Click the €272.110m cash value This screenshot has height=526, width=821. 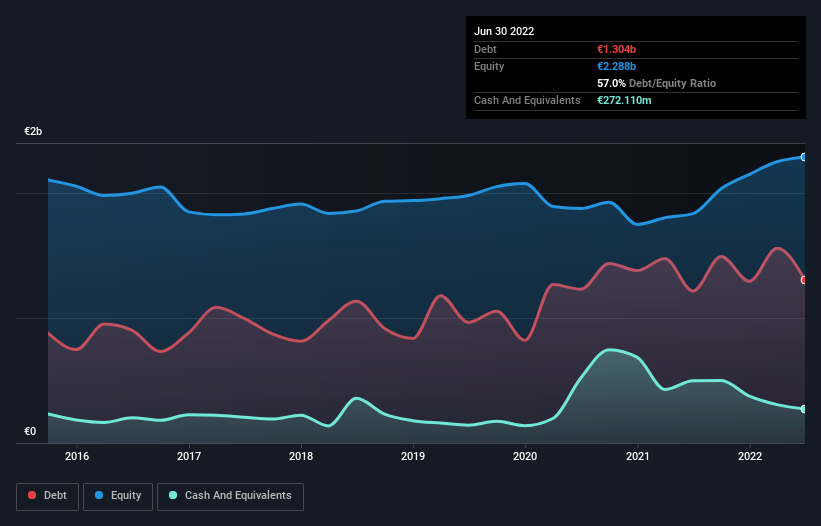(624, 100)
